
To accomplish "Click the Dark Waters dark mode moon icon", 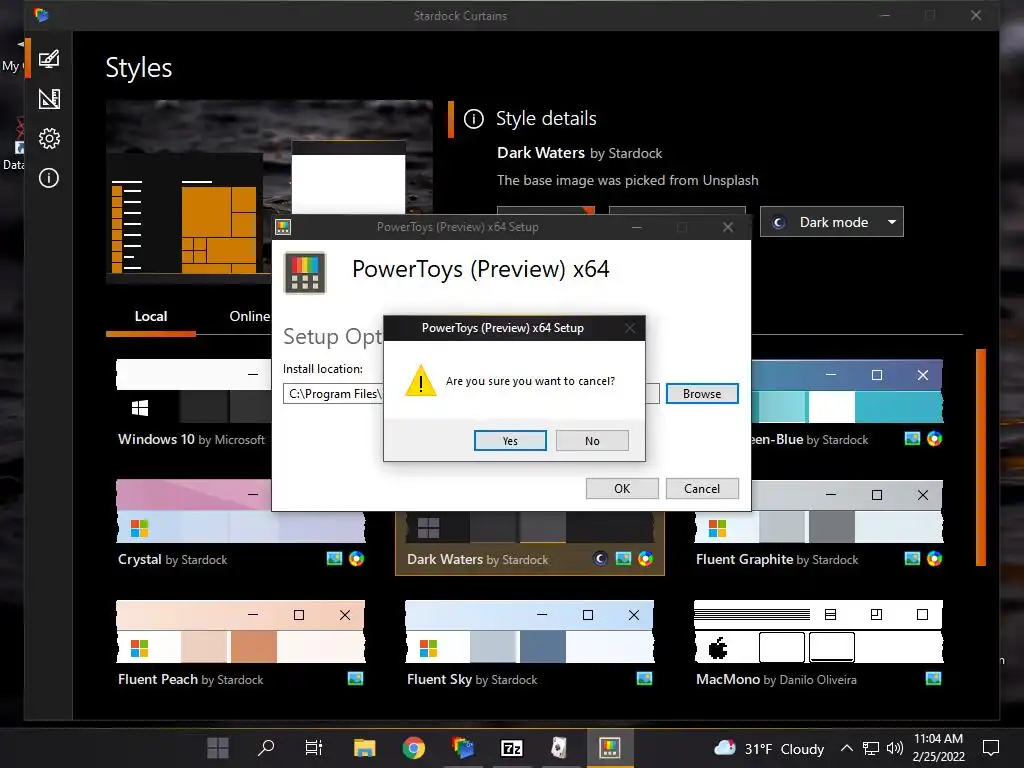I will (x=600, y=558).
